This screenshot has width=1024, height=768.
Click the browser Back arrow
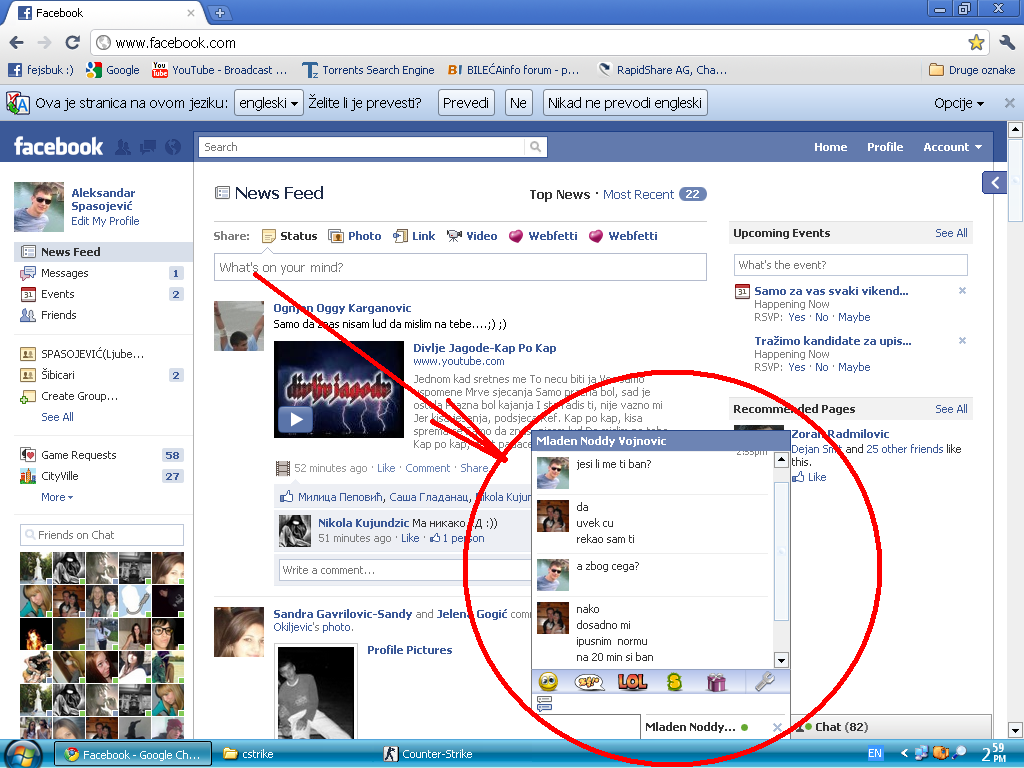coord(16,43)
